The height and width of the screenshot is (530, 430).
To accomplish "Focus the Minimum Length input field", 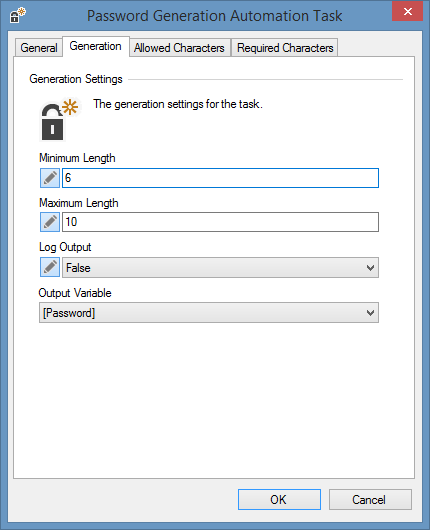I will tap(220, 178).
